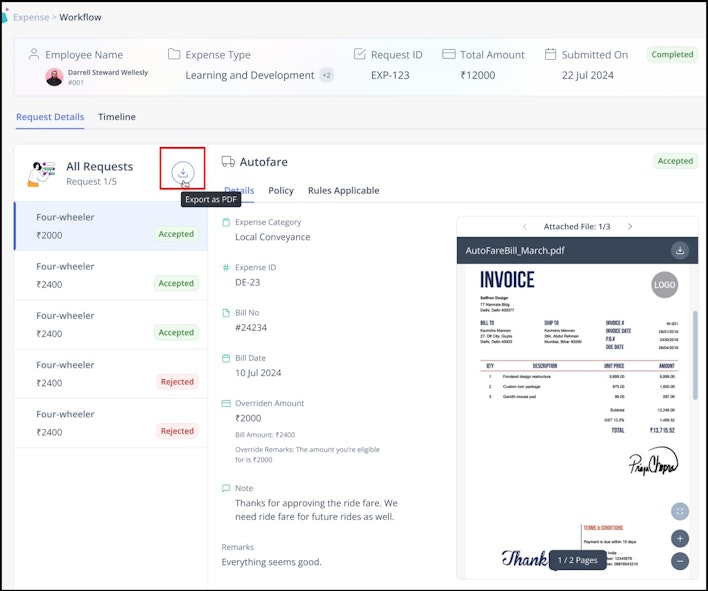
Task: Click the All Requests illustration
Action: pyautogui.click(x=41, y=174)
